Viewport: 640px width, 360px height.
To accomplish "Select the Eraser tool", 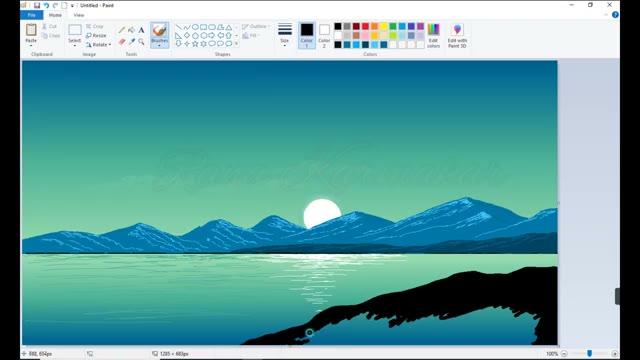I will pyautogui.click(x=122, y=41).
